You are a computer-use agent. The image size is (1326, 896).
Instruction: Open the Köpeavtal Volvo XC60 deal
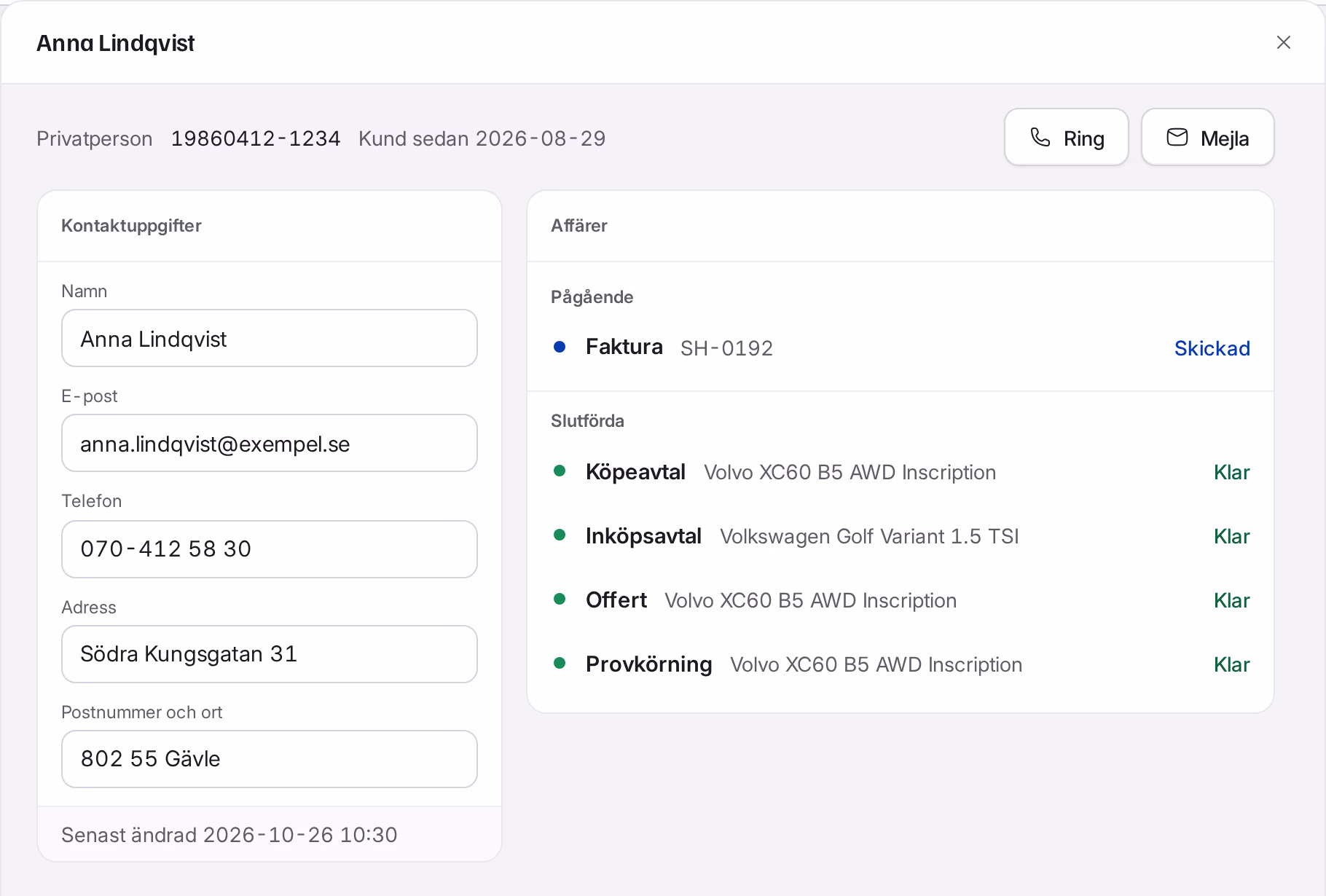[x=901, y=472]
